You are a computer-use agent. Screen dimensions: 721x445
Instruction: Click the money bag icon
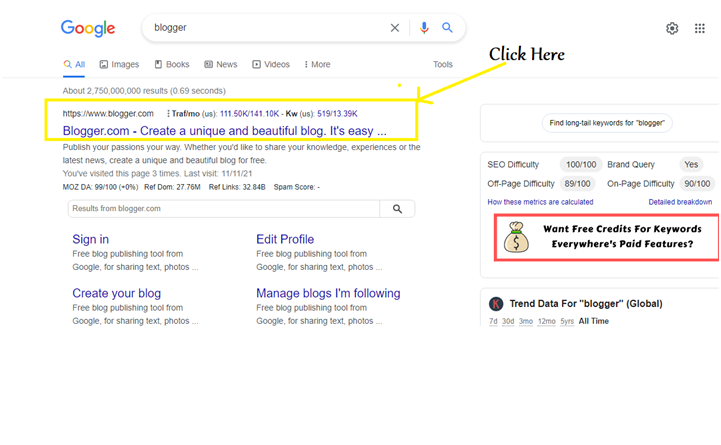coord(516,237)
